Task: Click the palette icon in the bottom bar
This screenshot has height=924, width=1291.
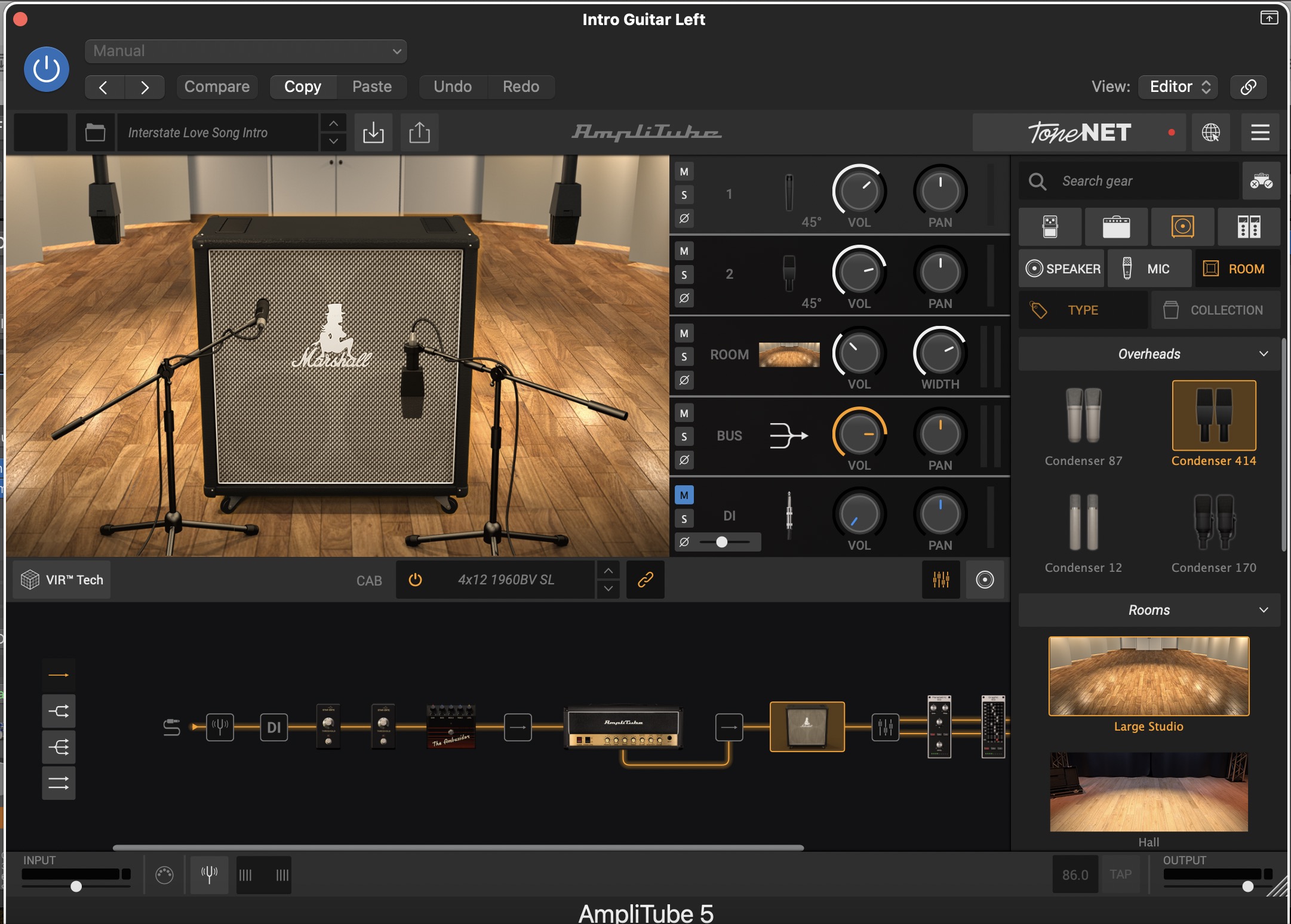Action: coord(164,875)
